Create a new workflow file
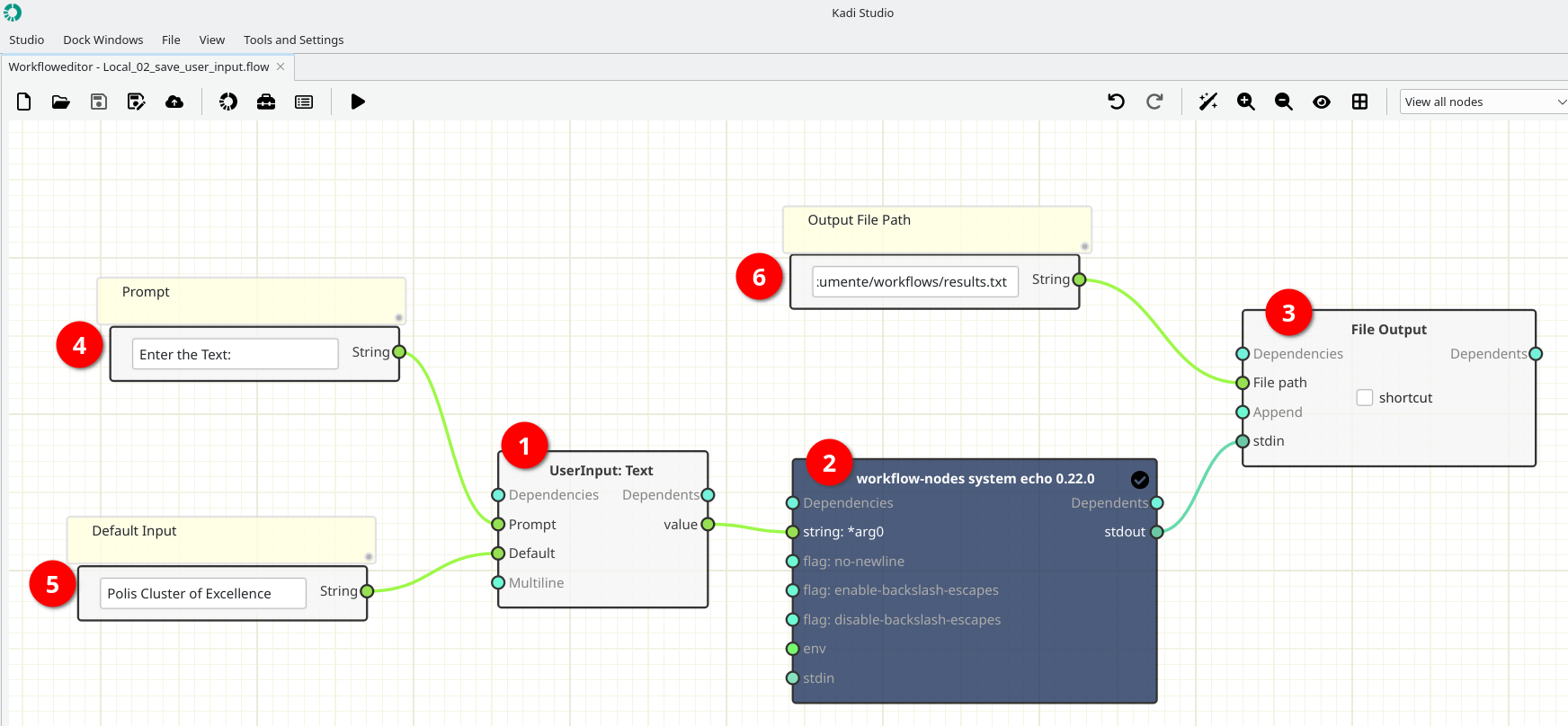Viewport: 1568px width, 726px height. coord(24,102)
